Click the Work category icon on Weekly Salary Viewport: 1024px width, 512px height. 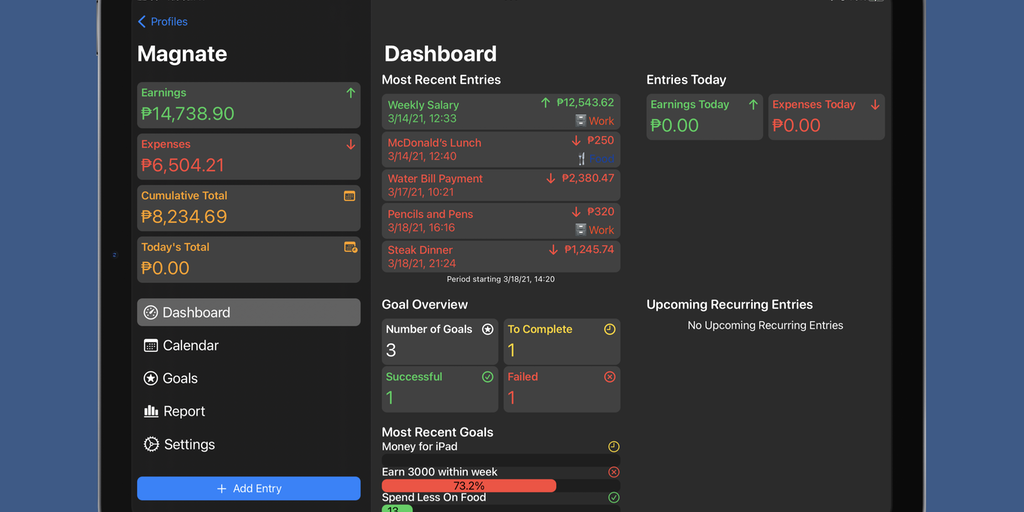581,120
